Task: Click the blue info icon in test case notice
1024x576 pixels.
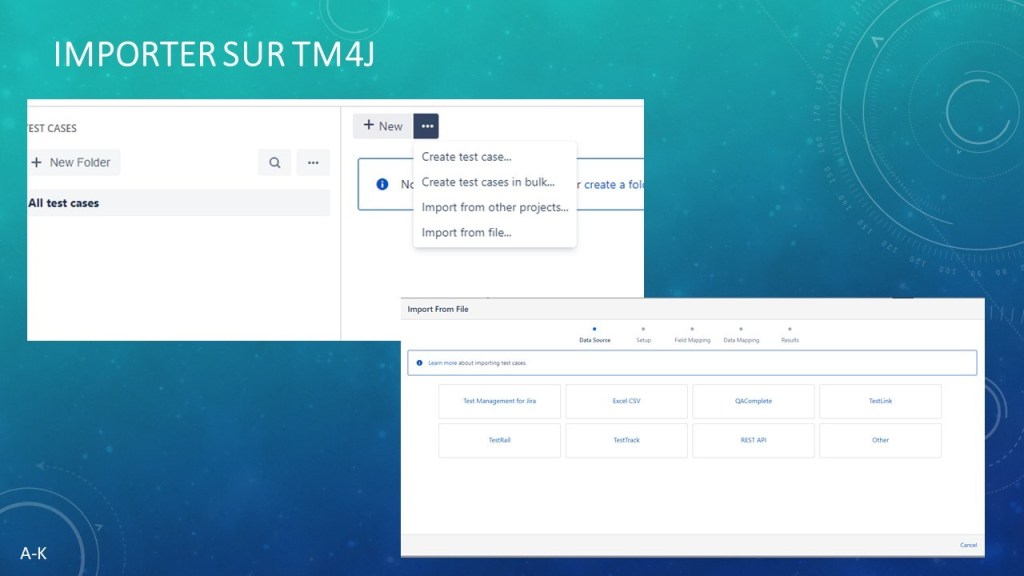Action: coord(382,185)
